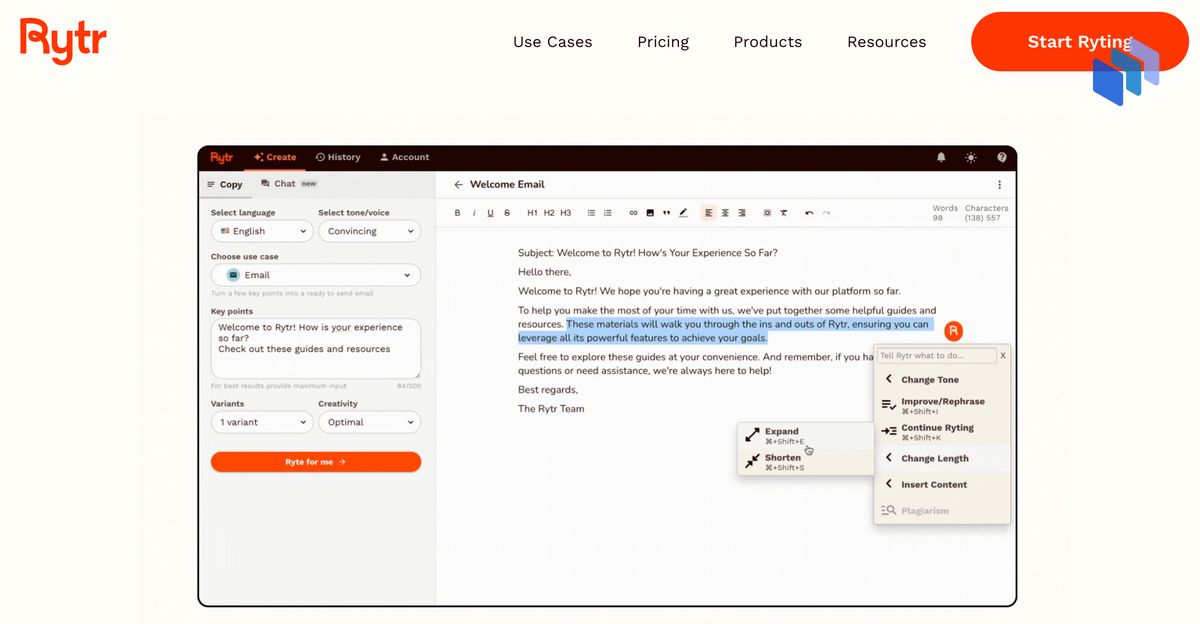Toggle bold formatting in the editor toolbar
1200x624 pixels.
(x=458, y=213)
